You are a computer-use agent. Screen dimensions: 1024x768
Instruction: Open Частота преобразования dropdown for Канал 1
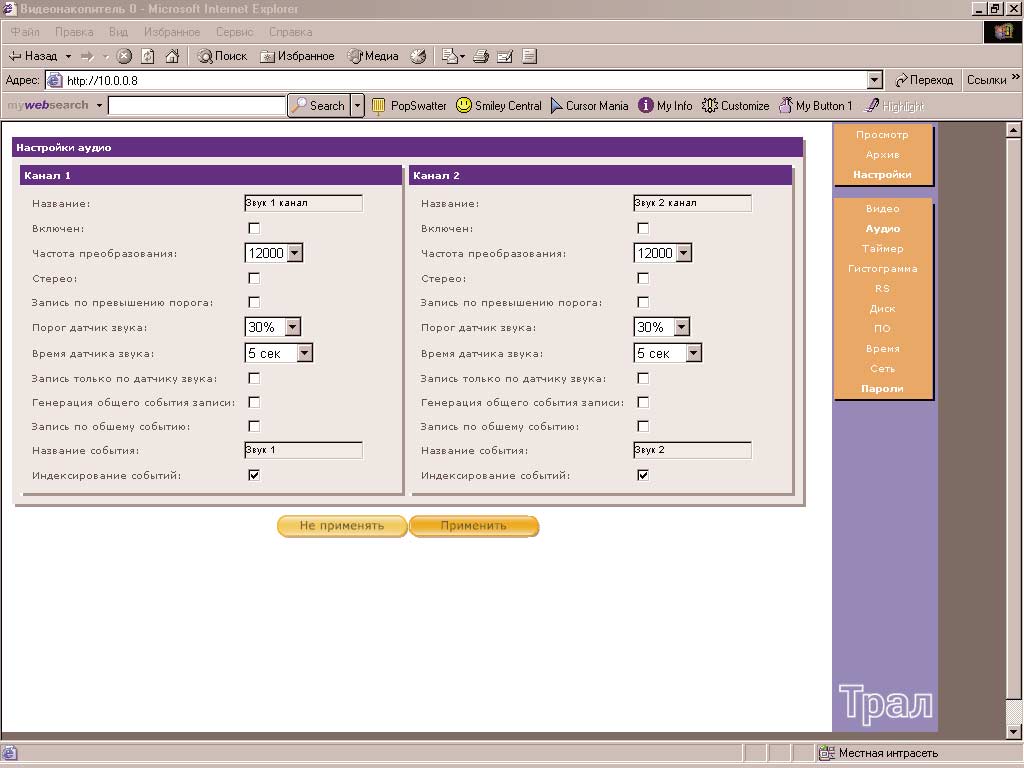click(x=294, y=254)
